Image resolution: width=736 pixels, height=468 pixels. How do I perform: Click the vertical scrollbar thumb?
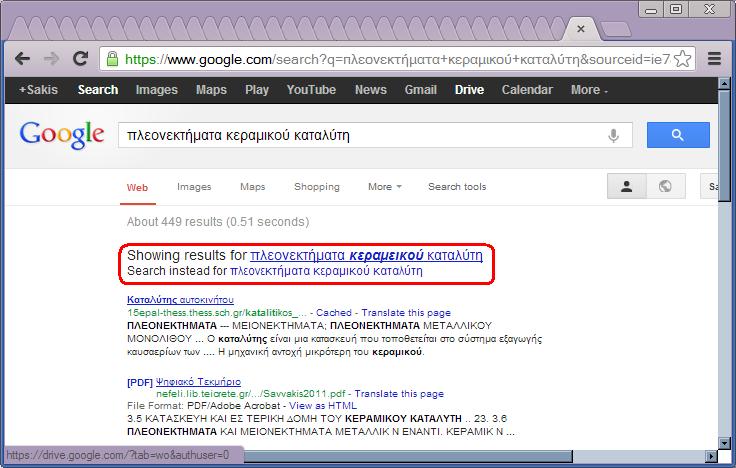click(x=724, y=146)
